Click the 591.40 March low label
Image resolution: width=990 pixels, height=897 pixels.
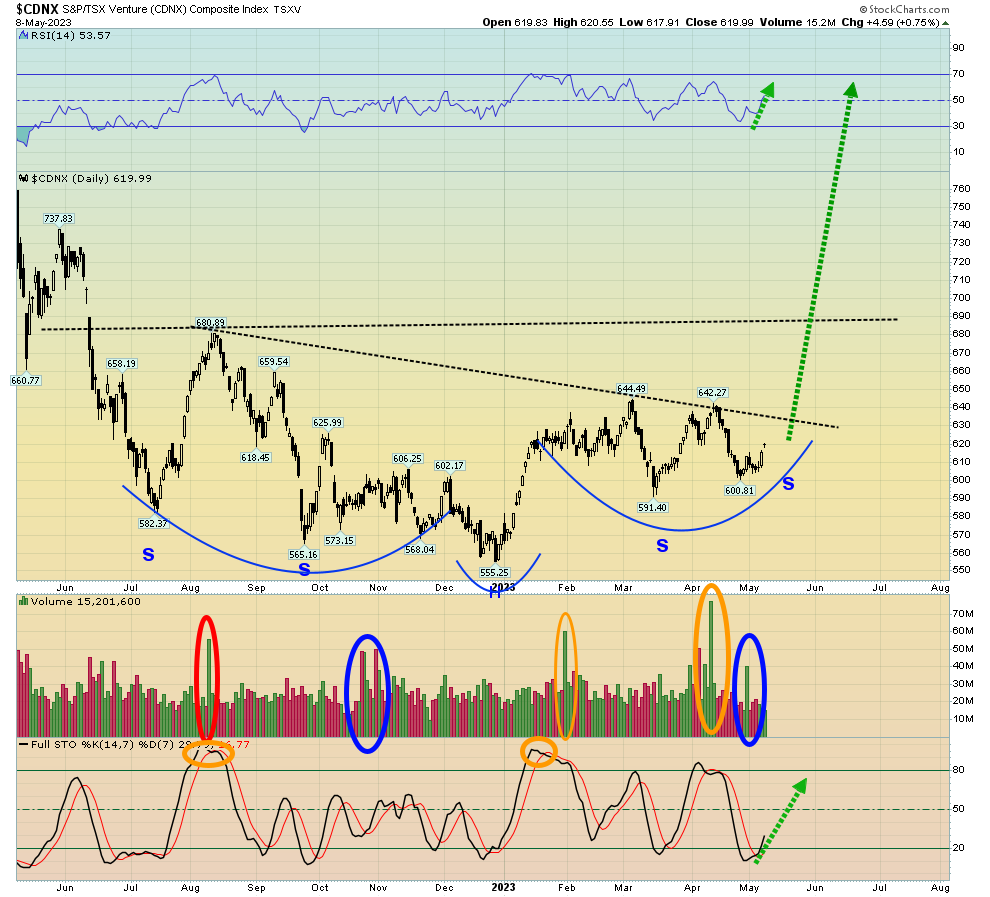[653, 508]
